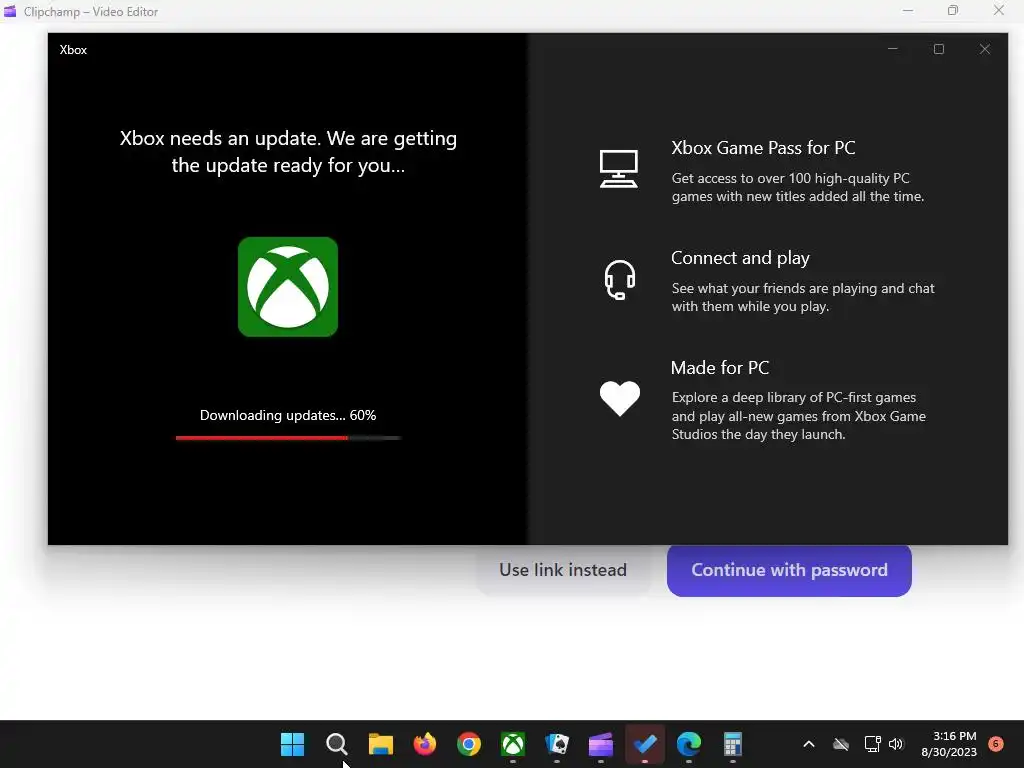Minimize the Clipchamp window
1024x768 pixels.
click(908, 10)
